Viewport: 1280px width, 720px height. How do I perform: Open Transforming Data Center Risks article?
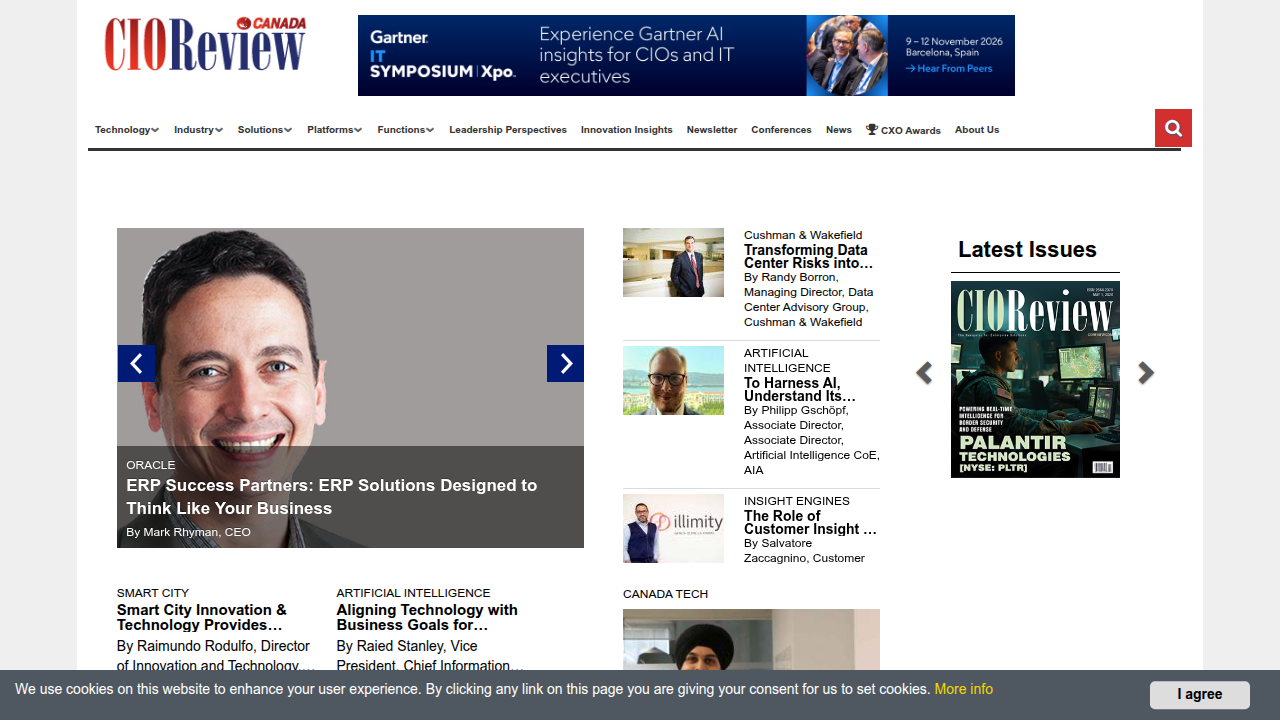(808, 257)
